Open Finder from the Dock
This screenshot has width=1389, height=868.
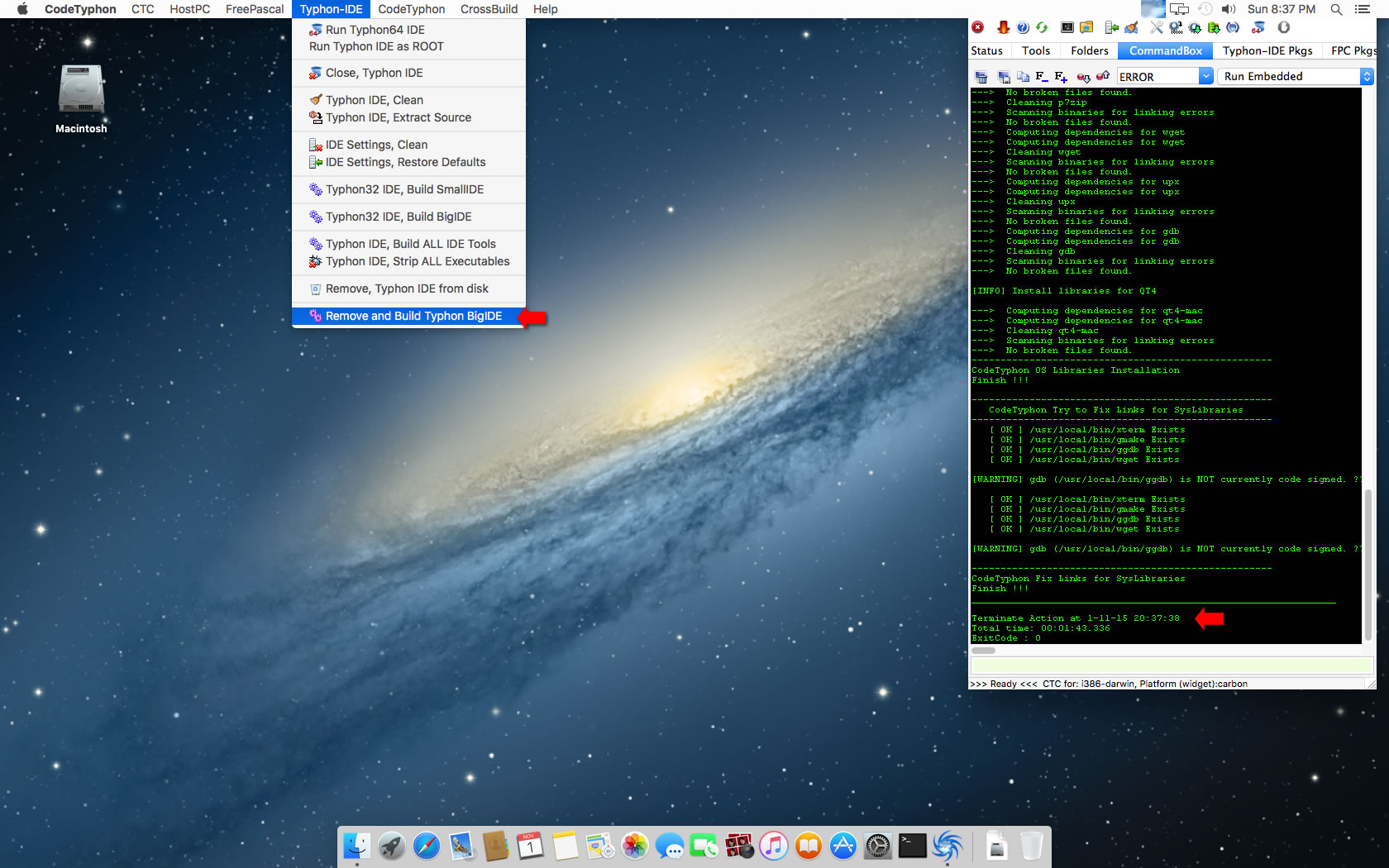pyautogui.click(x=356, y=846)
